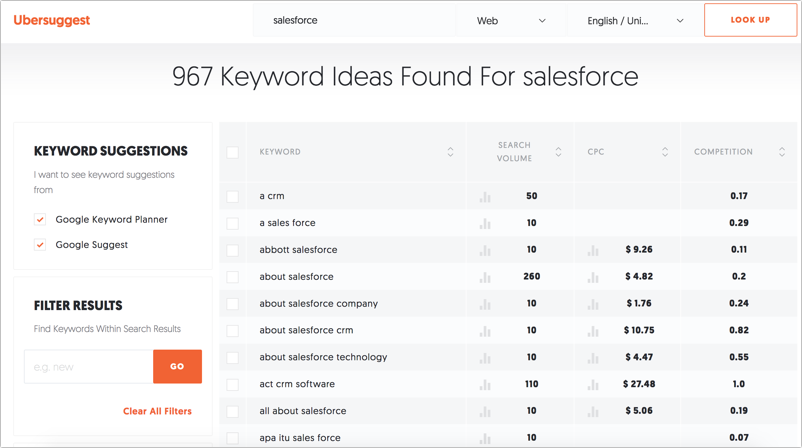Screen dimensions: 802x448
Task: Open the CPC chart icon for about salesforce
Action: pyautogui.click(x=593, y=277)
